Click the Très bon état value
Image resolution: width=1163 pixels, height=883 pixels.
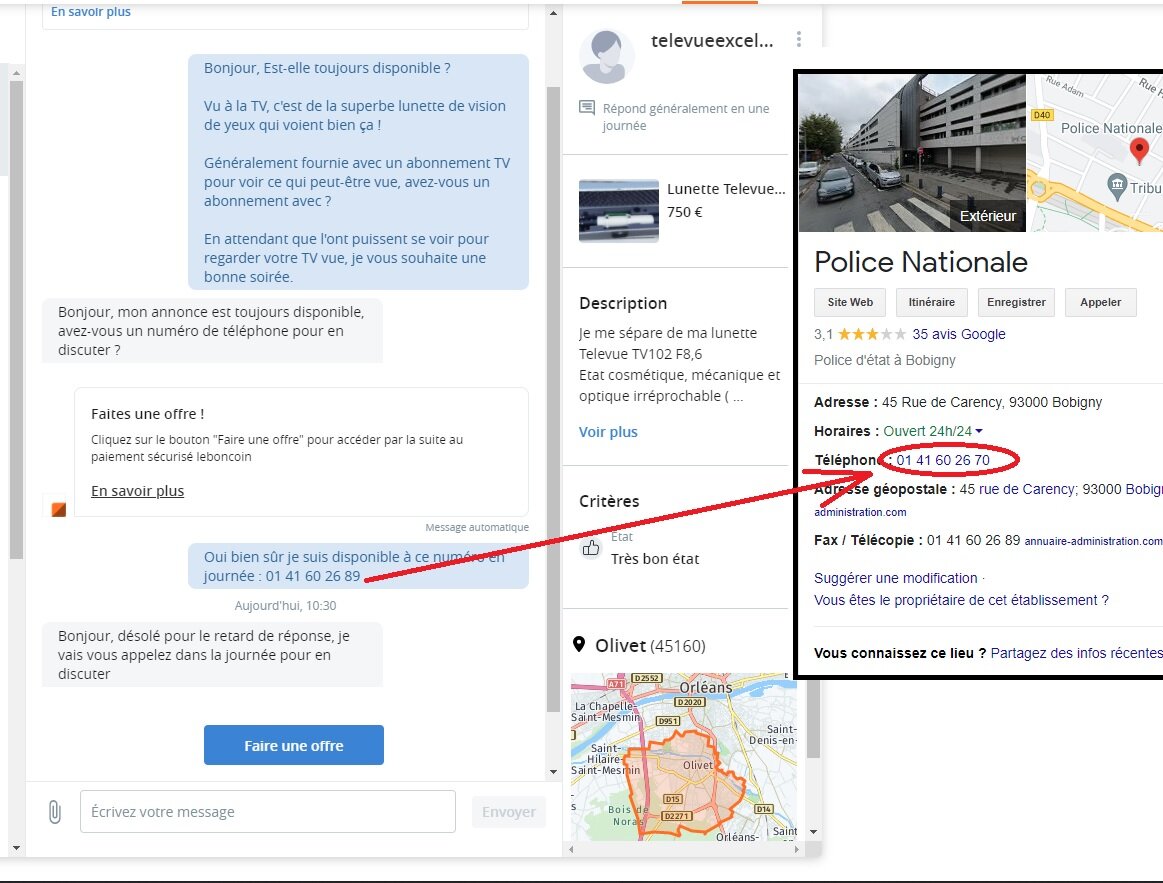655,559
